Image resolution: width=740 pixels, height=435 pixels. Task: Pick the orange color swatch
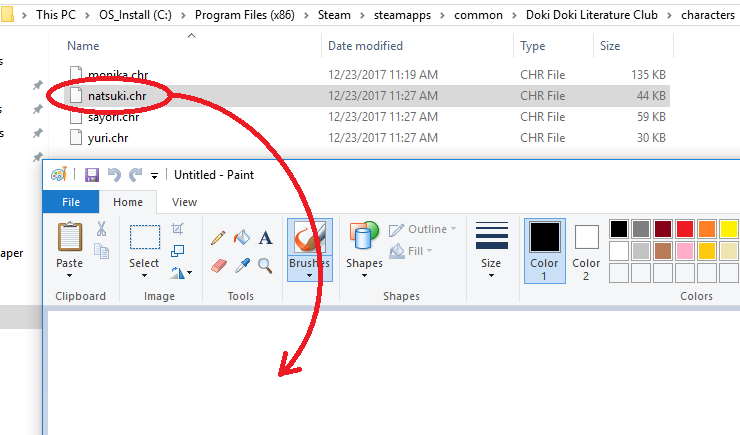tap(707, 229)
